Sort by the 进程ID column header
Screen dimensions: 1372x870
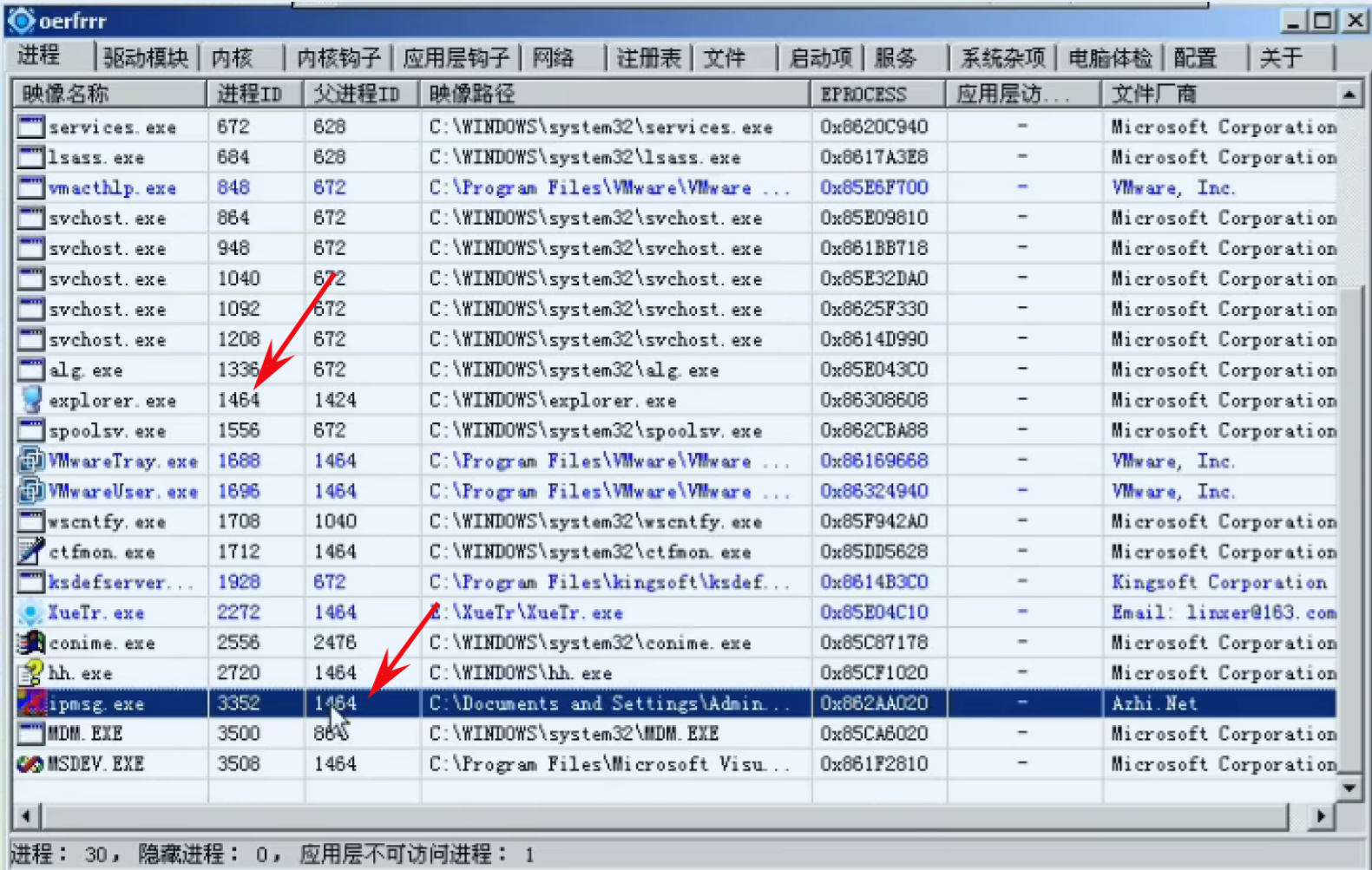250,94
